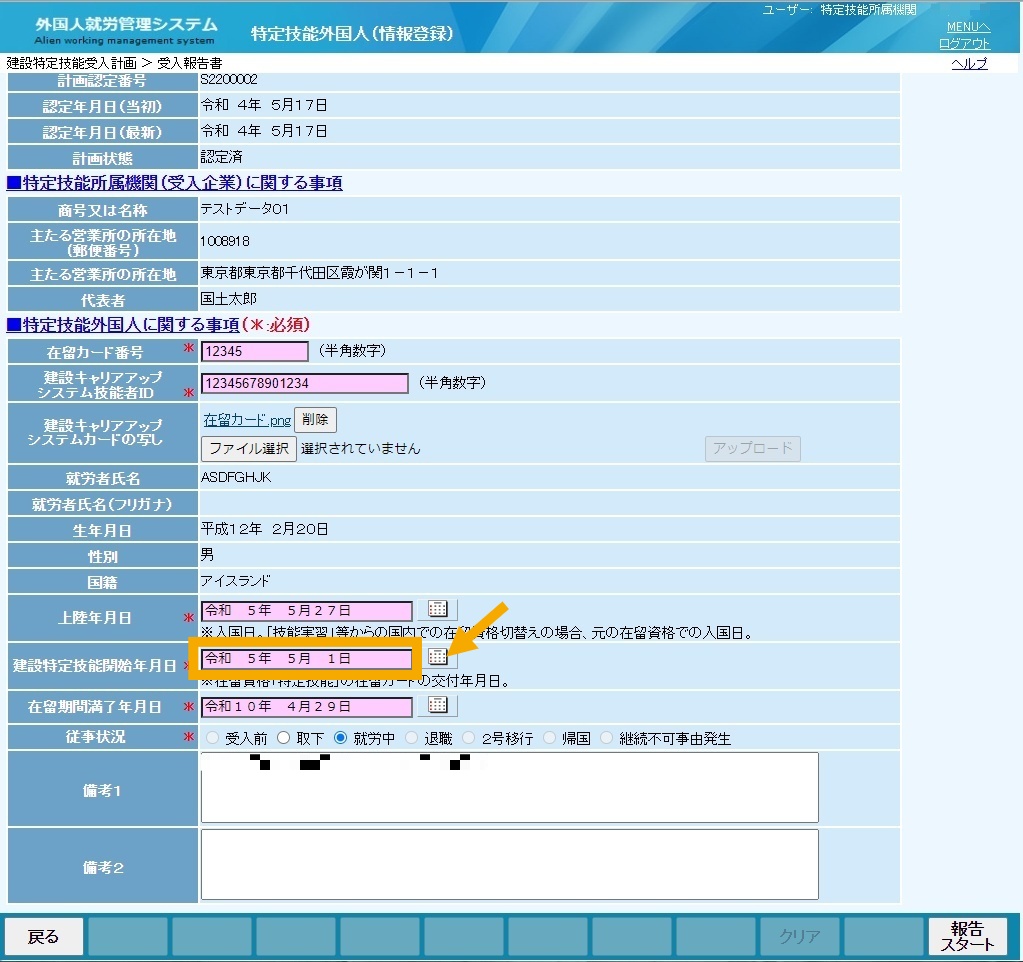The height and width of the screenshot is (962, 1023).
Task: Click the 報告スタート button
Action: (968, 937)
